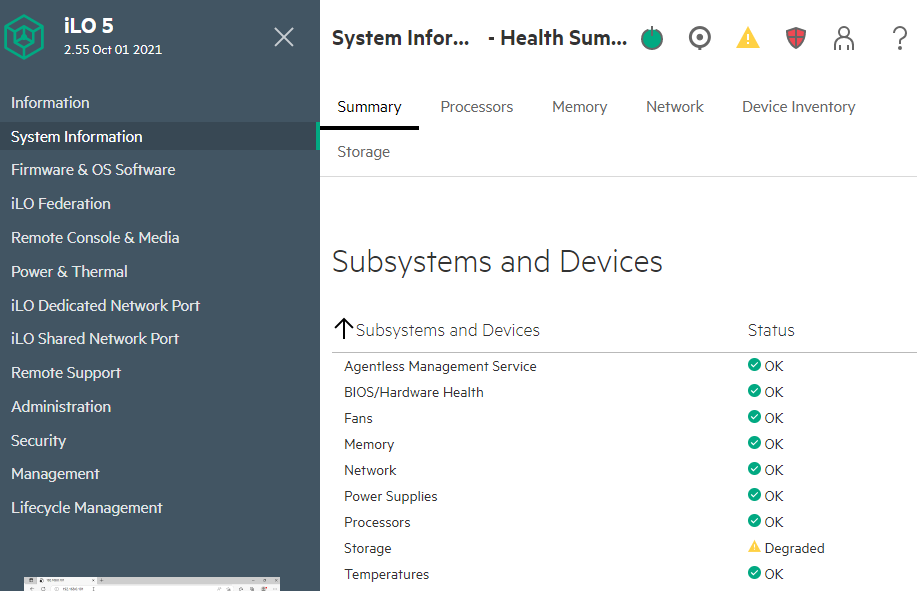917x591 pixels.
Task: Go to Lifecycle Management
Action: point(86,507)
